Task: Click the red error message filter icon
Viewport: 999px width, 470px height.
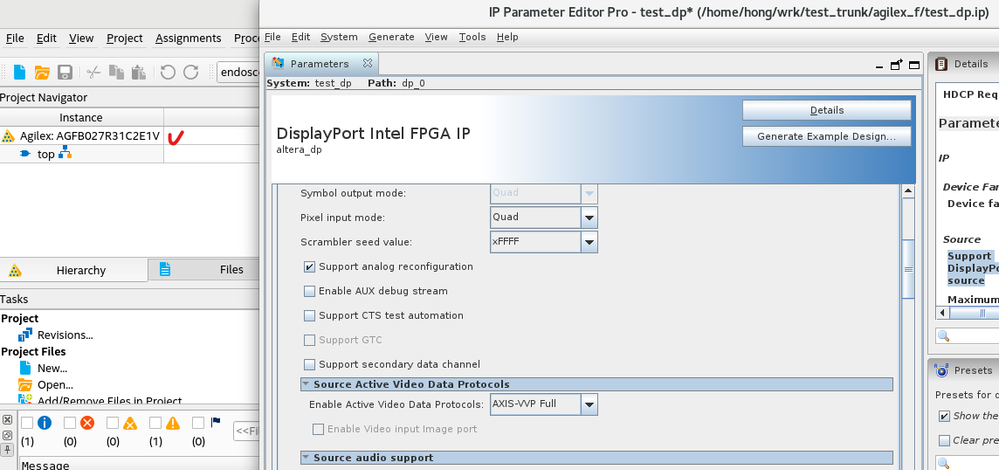Action: coord(86,423)
